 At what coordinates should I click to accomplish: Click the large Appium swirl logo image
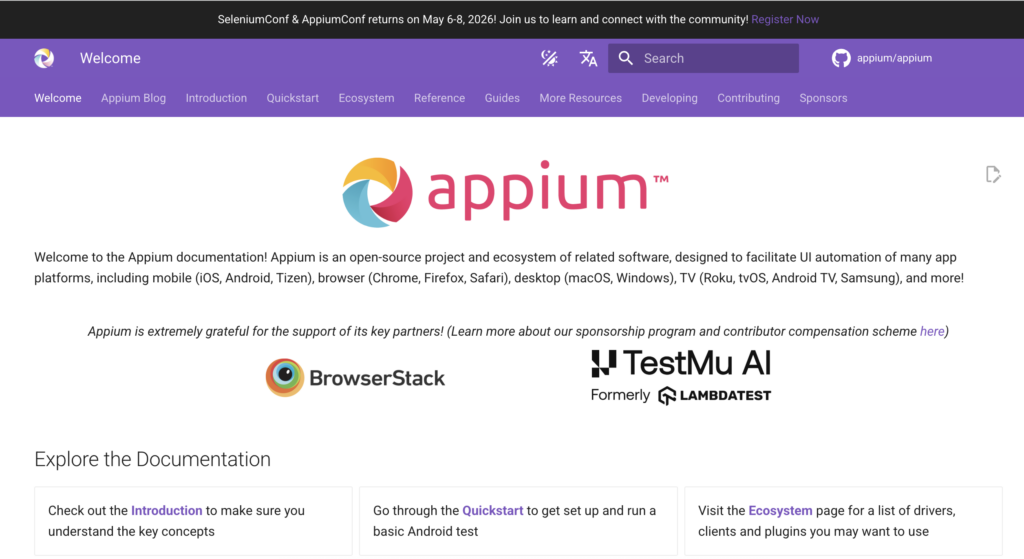pyautogui.click(x=377, y=192)
